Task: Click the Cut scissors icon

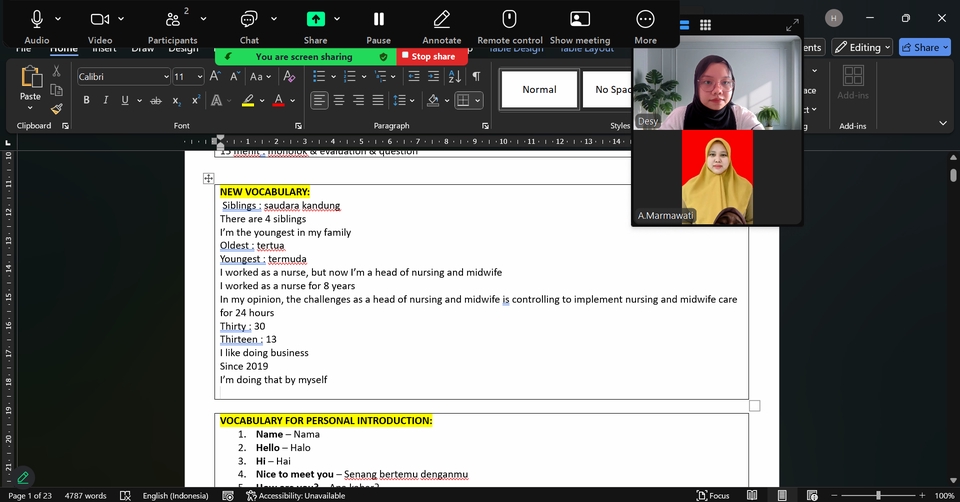Action: tap(56, 71)
